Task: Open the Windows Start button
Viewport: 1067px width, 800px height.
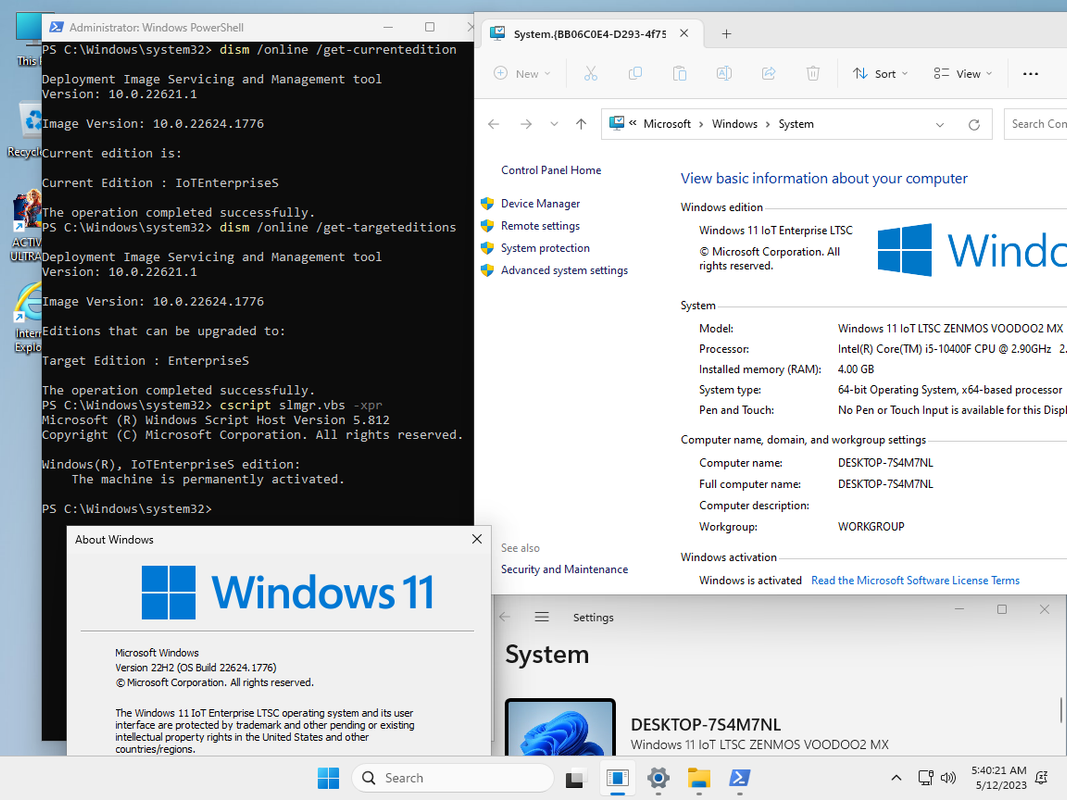Action: 328,778
